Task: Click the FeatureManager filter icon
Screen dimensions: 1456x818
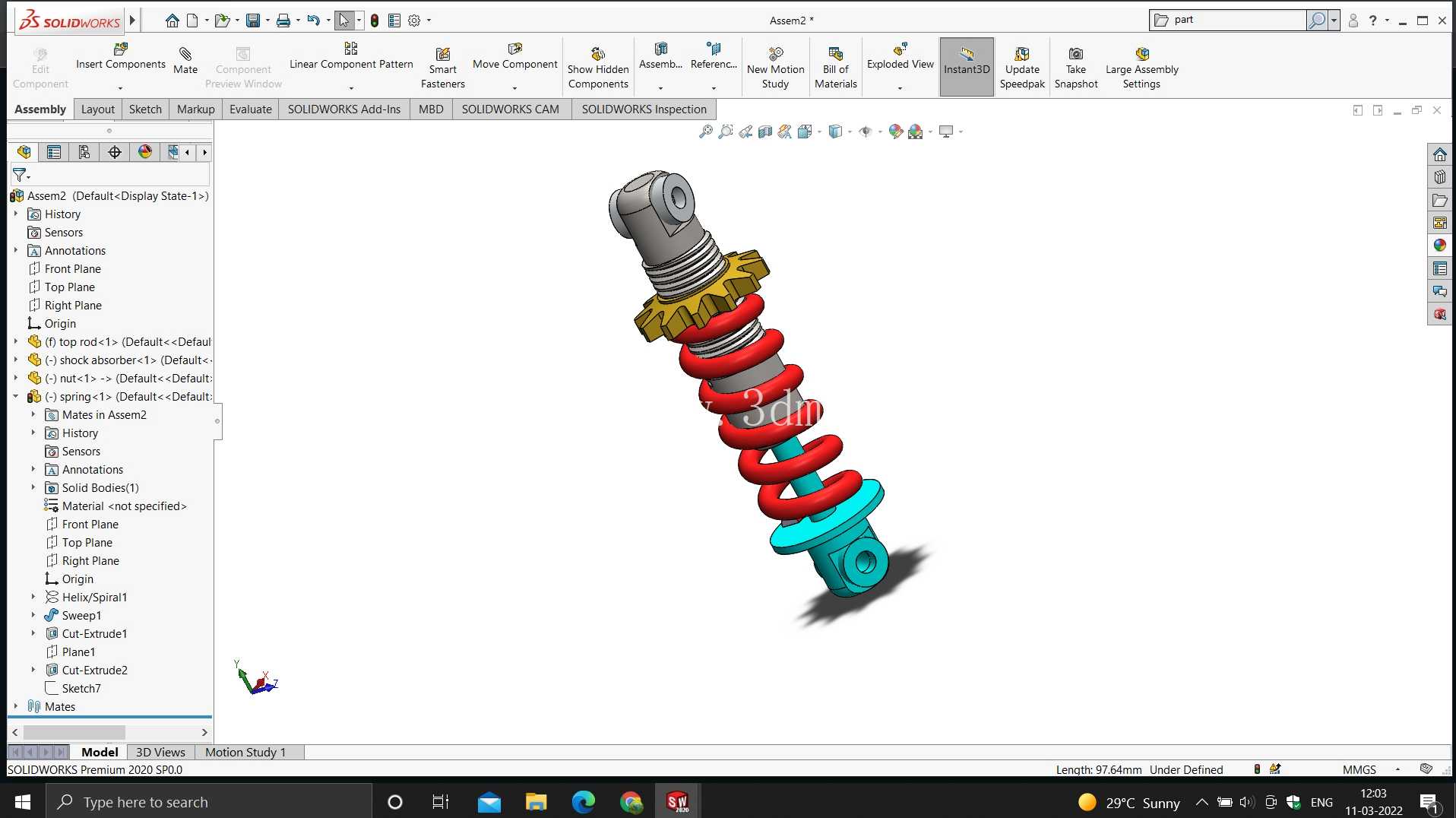Action: [x=20, y=175]
